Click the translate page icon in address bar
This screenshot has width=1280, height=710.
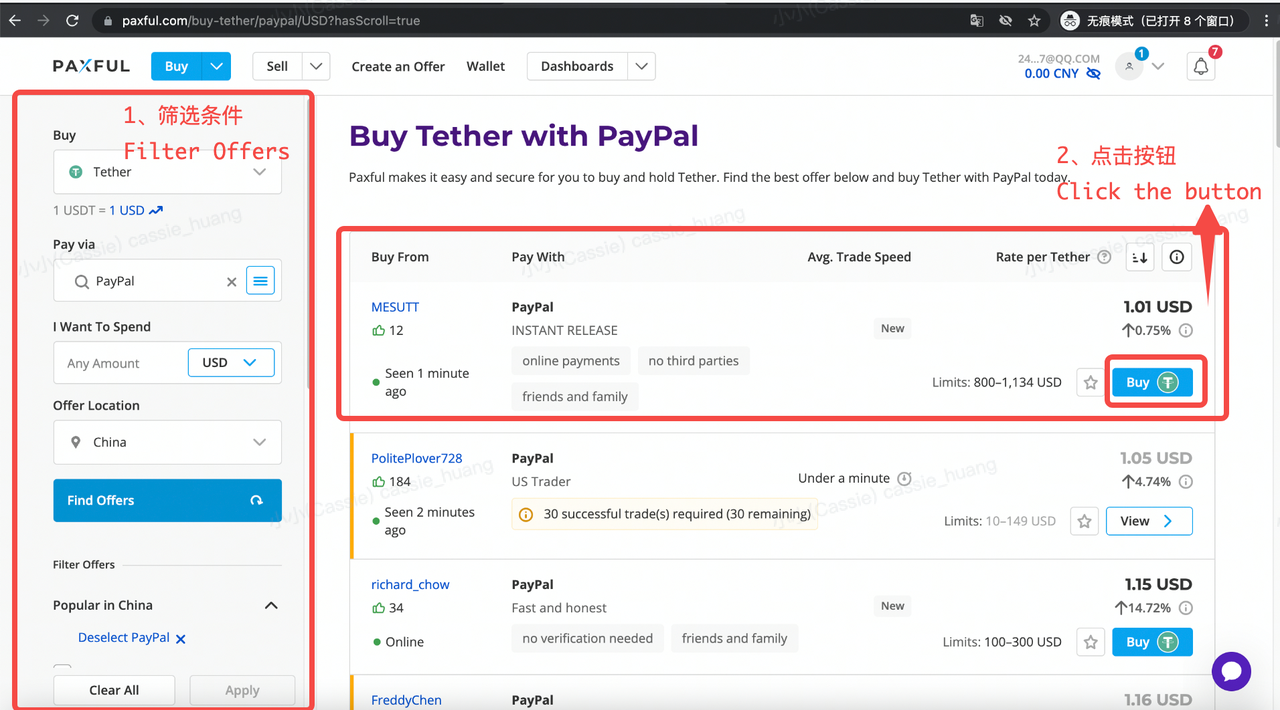click(977, 20)
